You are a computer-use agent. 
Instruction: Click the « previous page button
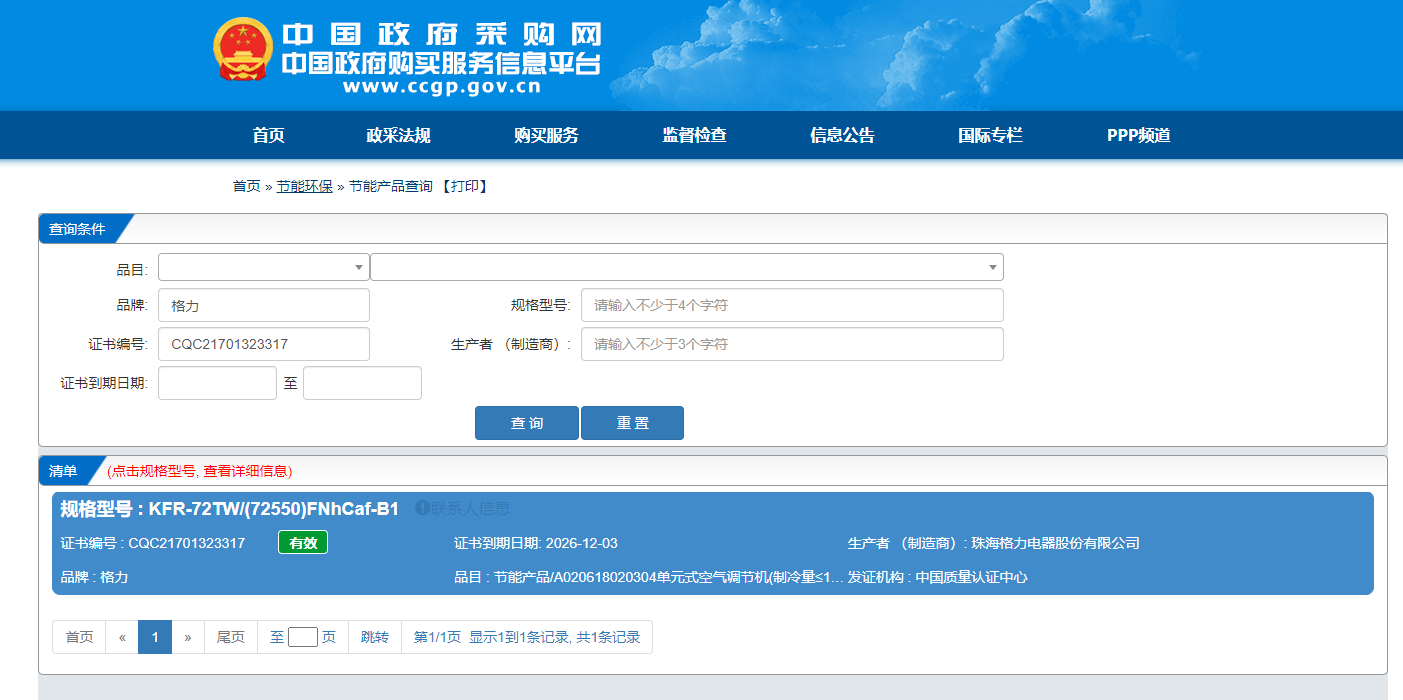coord(122,637)
